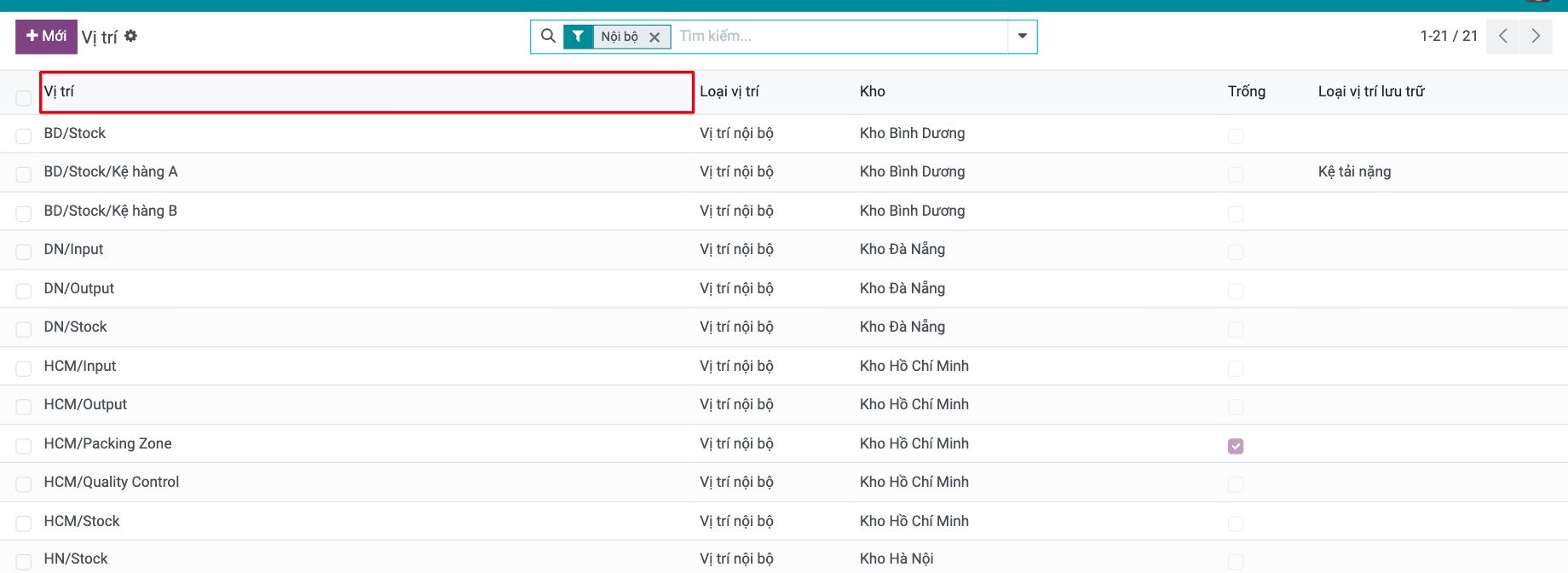Screen dimensions: 1568x573
Task: Click the Mới button to create location
Action: pyautogui.click(x=46, y=36)
